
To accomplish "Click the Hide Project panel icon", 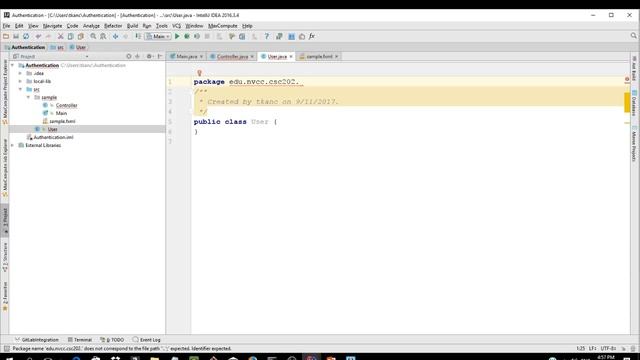I will tap(160, 56).
